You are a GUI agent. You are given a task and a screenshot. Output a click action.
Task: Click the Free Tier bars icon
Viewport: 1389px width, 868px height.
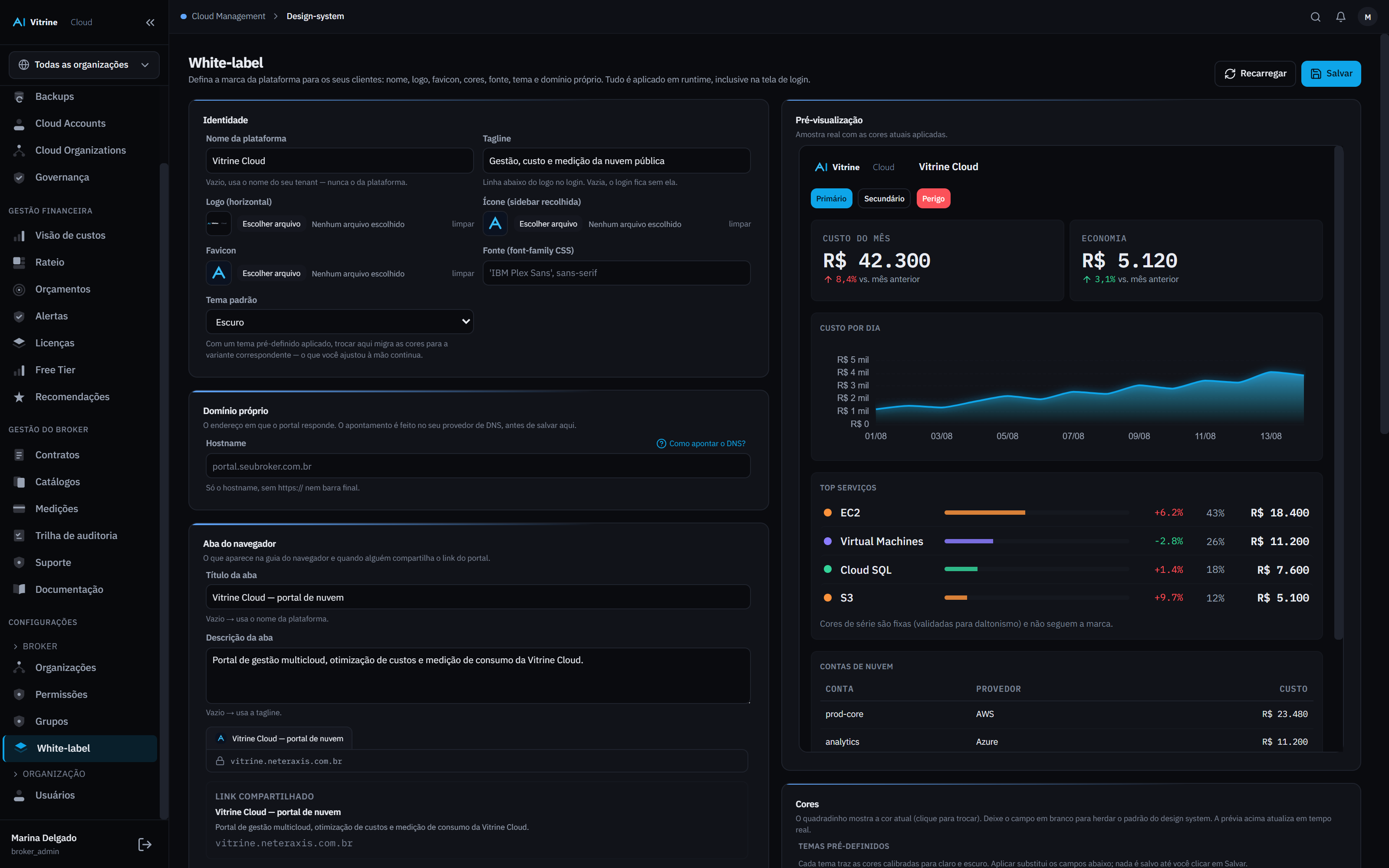(19, 370)
